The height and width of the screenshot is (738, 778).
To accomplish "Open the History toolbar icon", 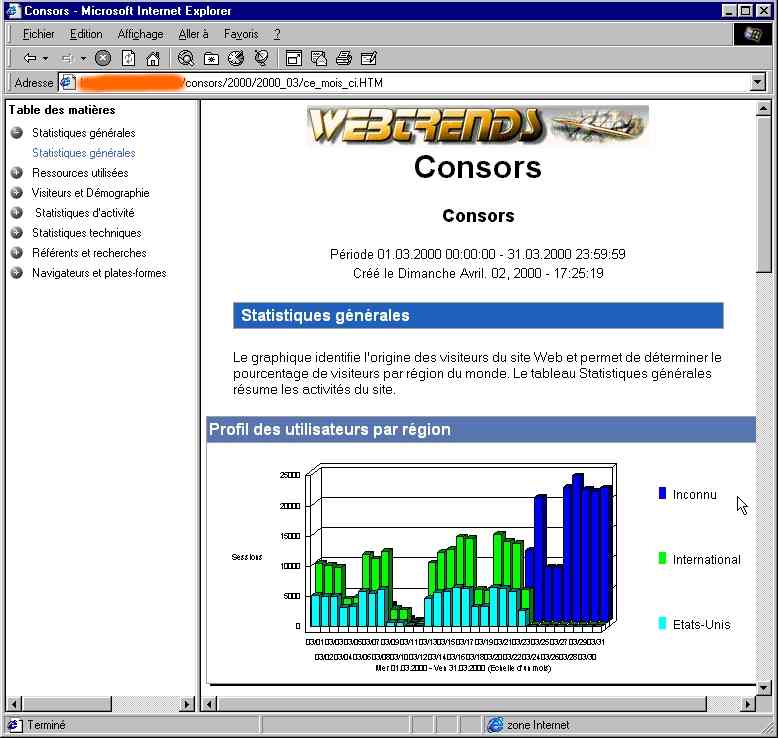I will click(236, 59).
